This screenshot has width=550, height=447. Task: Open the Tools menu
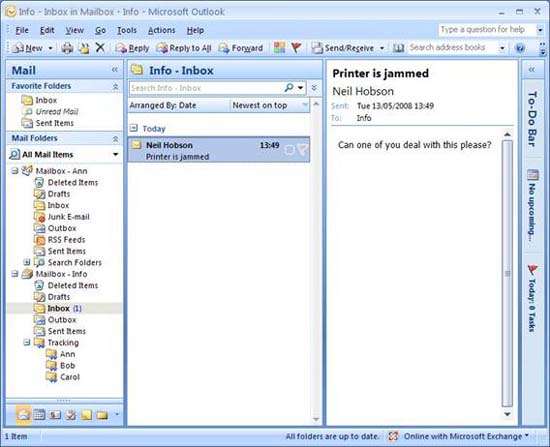point(126,31)
